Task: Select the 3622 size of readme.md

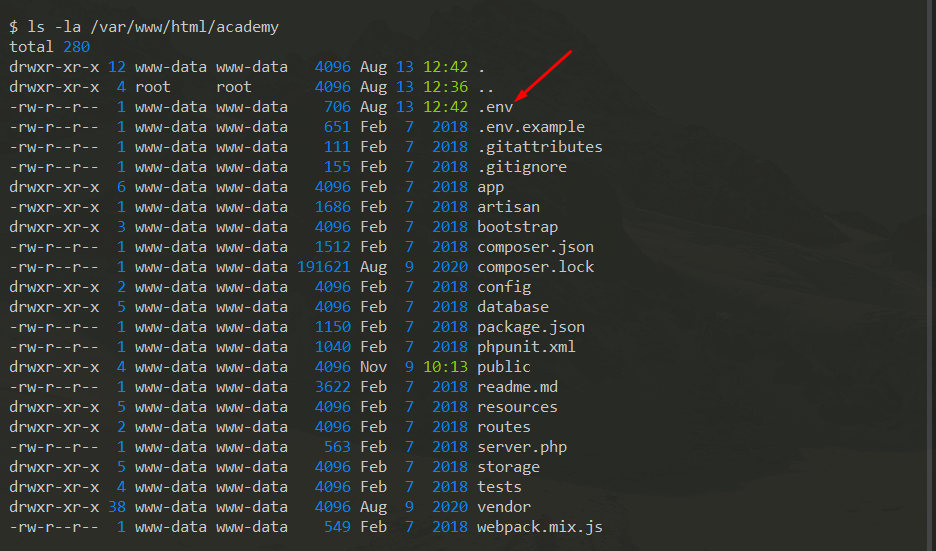Action: tap(332, 387)
